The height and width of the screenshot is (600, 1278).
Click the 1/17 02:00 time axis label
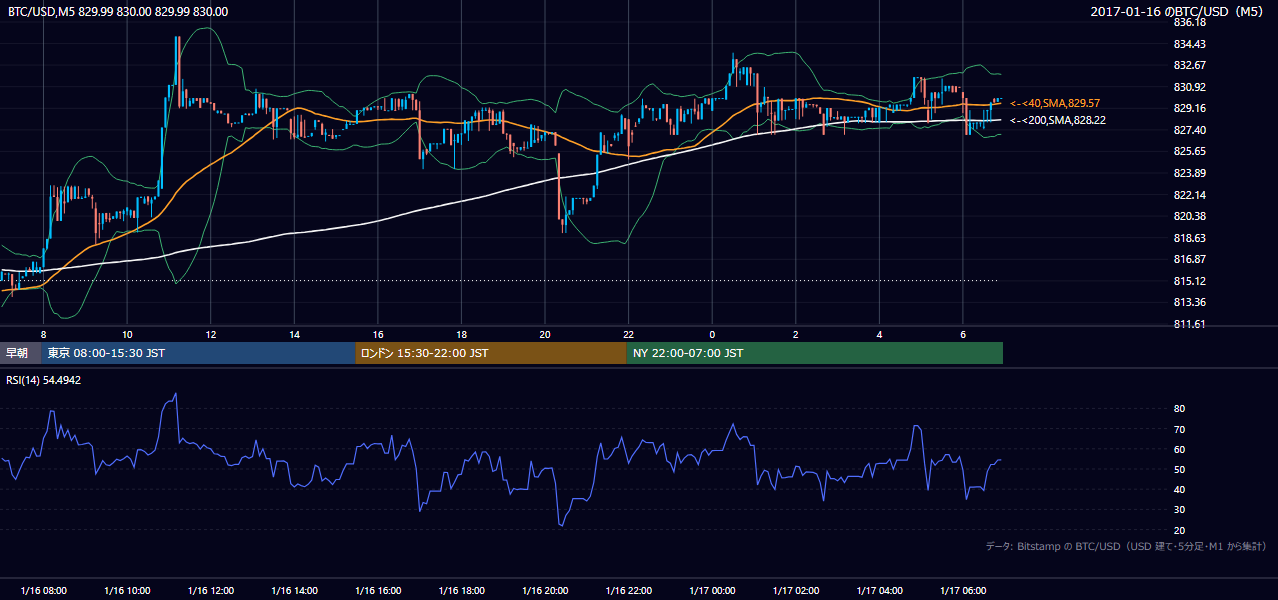pos(796,590)
